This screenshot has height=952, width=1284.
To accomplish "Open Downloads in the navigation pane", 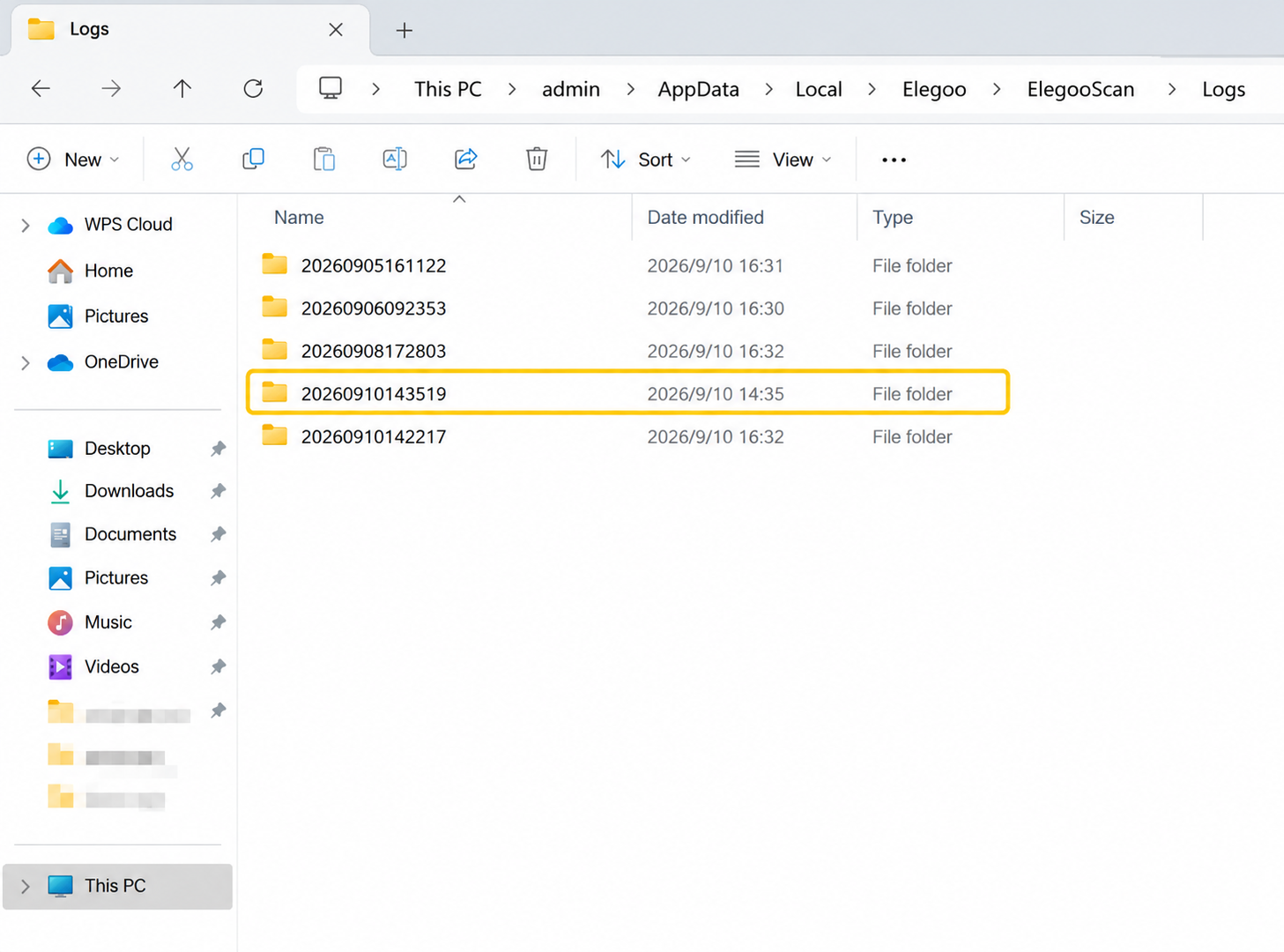I will (x=129, y=491).
